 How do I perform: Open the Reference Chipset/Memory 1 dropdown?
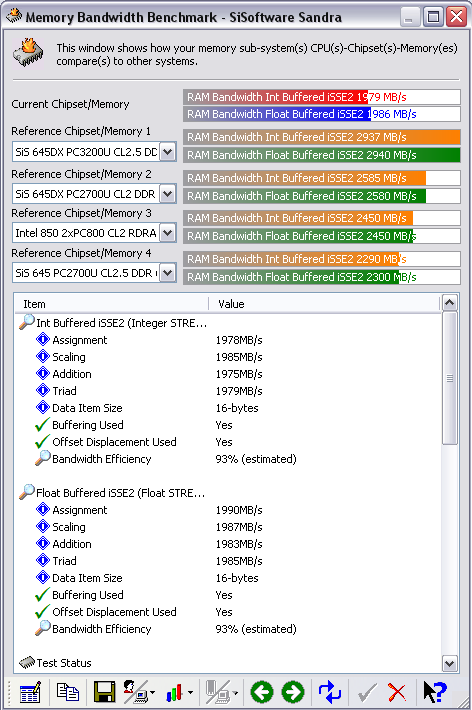tap(168, 152)
